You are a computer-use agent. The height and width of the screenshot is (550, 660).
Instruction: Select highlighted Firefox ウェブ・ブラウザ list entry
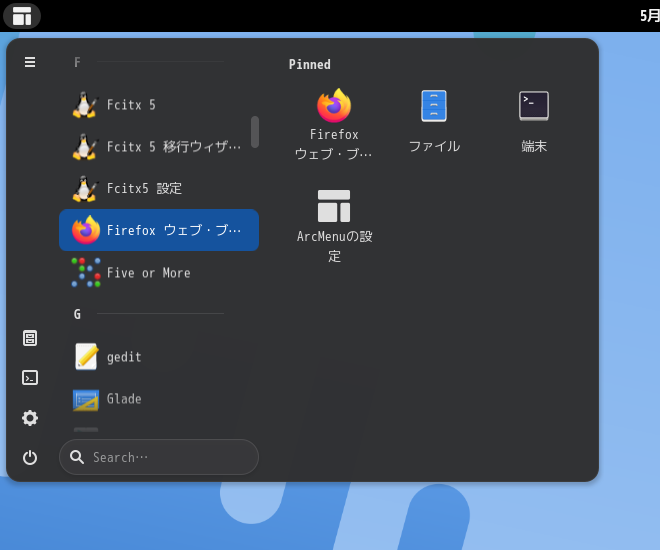[159, 230]
